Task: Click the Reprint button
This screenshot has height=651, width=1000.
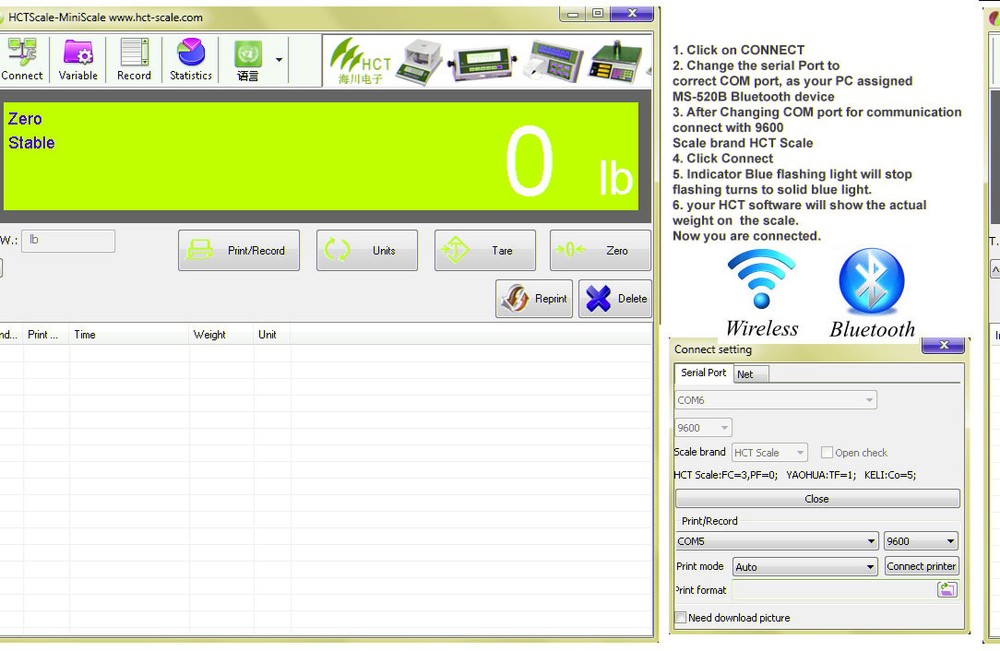Action: 534,299
